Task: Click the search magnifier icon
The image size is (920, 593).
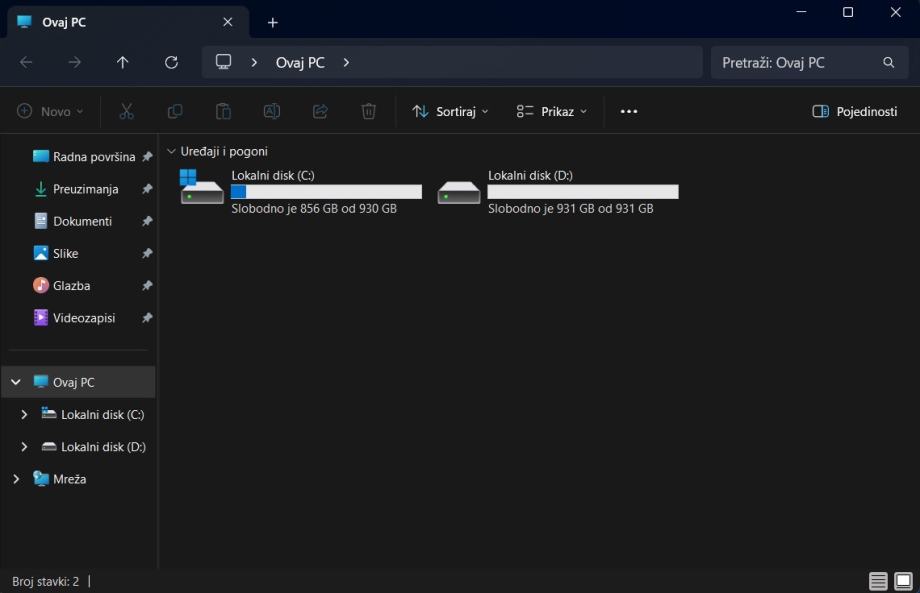Action: tap(889, 62)
